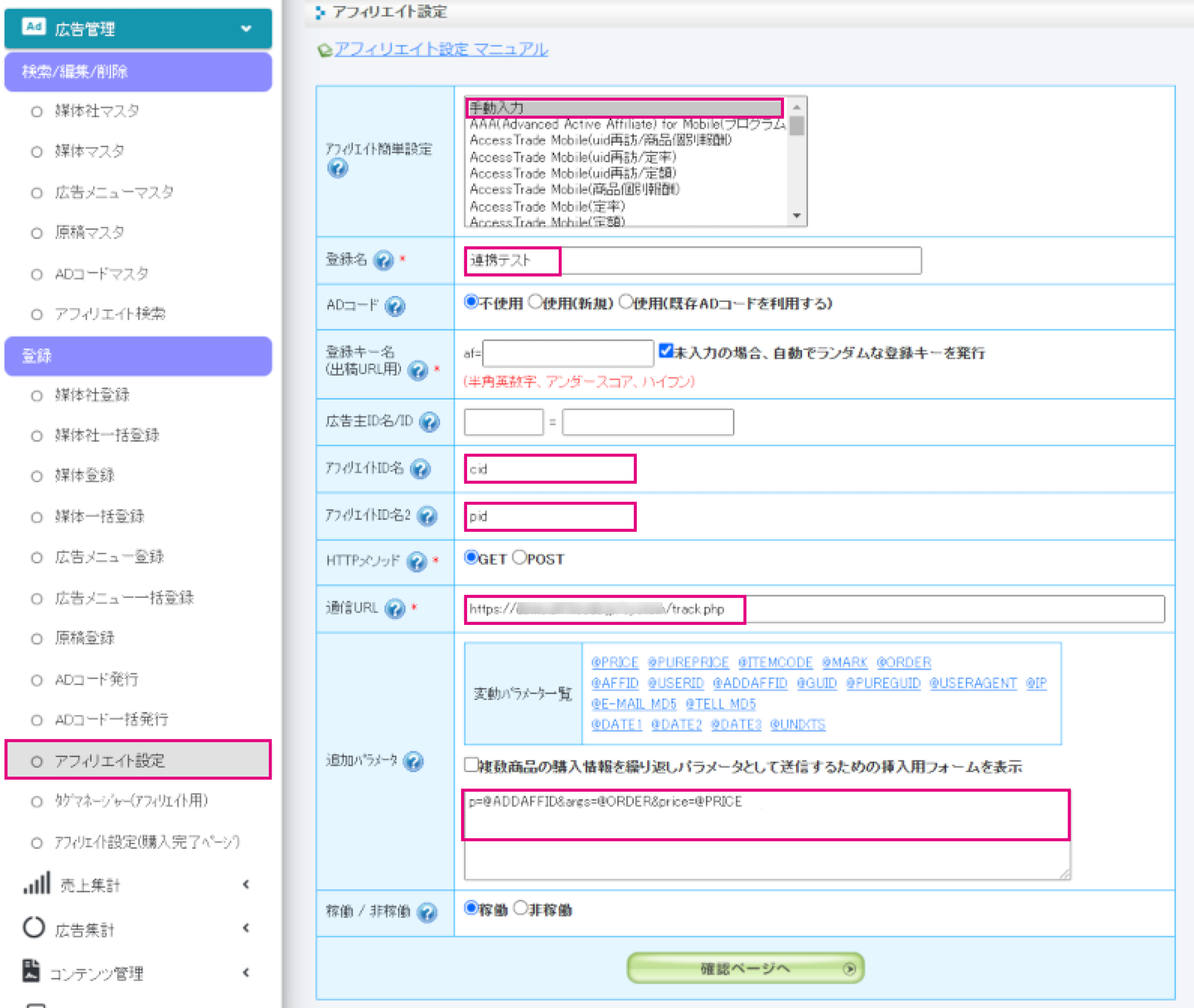Open 広告メニューマスタ in sidebar
1194x1008 pixels.
tap(114, 192)
